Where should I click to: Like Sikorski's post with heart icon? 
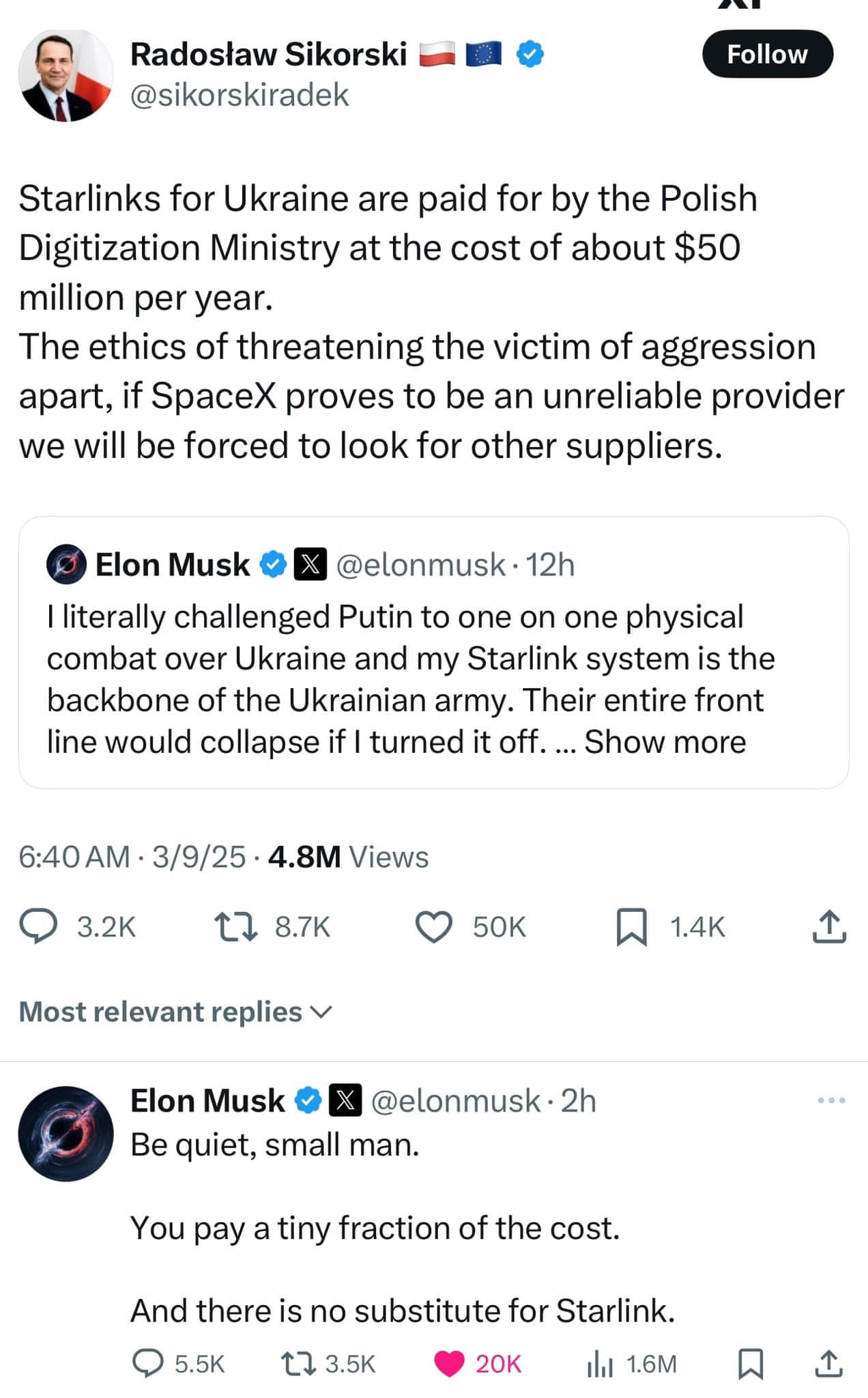(435, 926)
